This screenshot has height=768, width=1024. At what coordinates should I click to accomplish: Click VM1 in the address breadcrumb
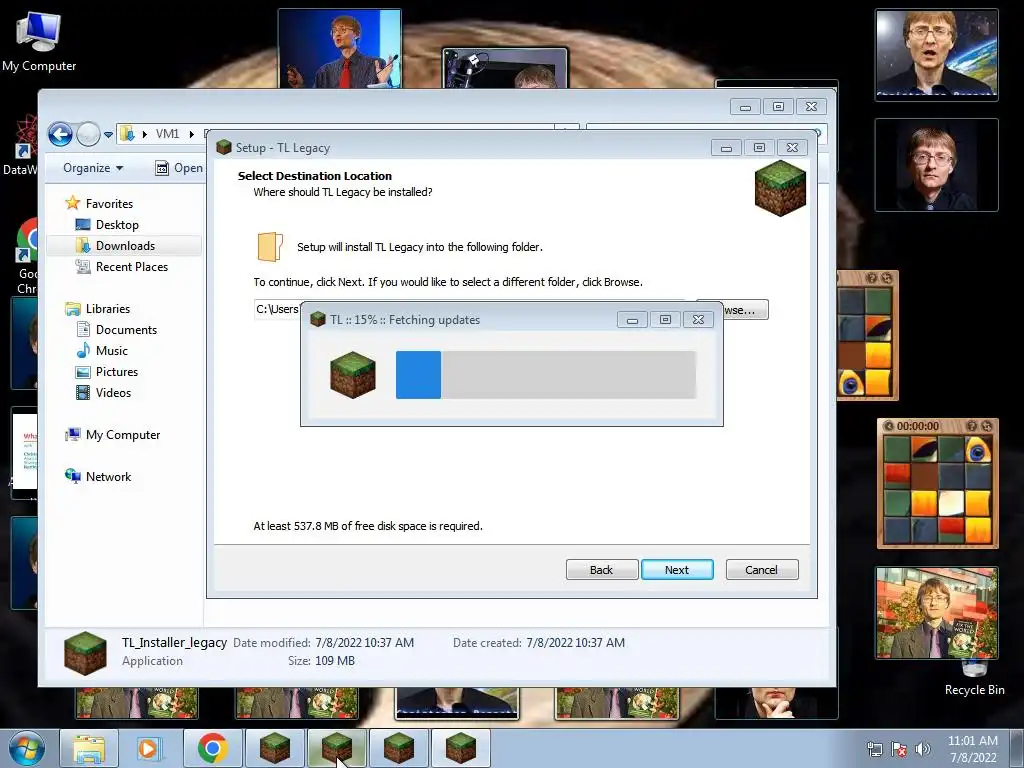tap(167, 134)
